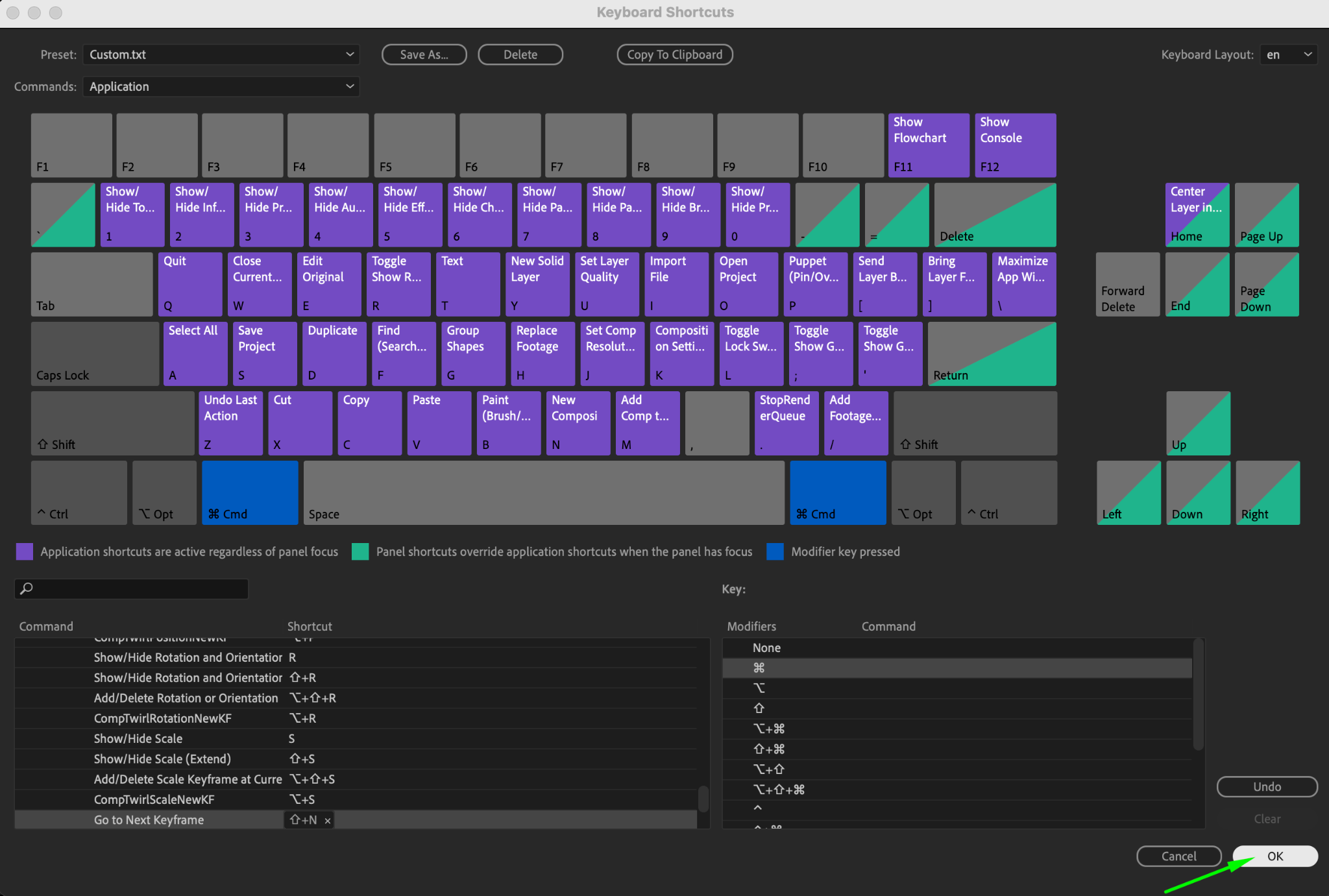The height and width of the screenshot is (896, 1329).
Task: Select the Quit Q key
Action: click(x=190, y=284)
